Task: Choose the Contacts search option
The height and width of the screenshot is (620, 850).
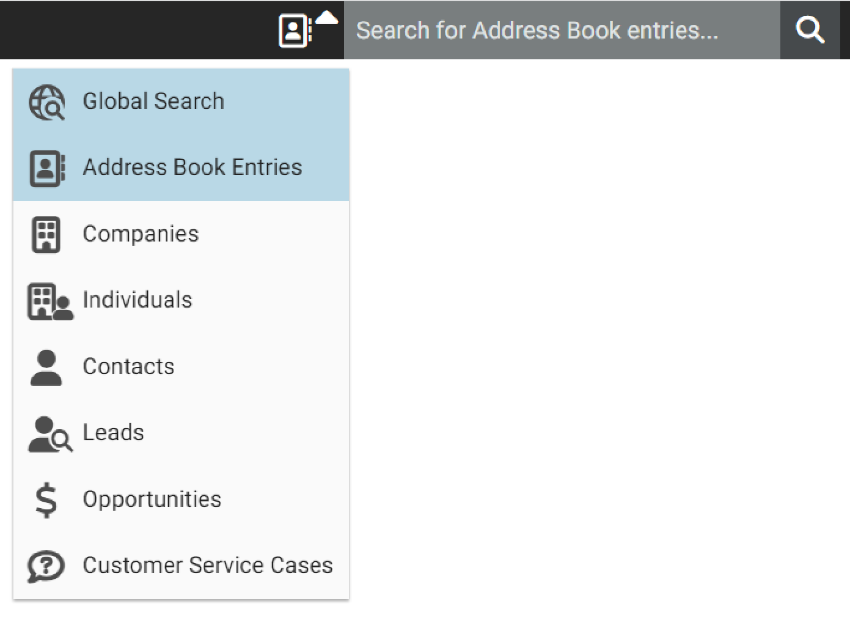Action: point(128,367)
